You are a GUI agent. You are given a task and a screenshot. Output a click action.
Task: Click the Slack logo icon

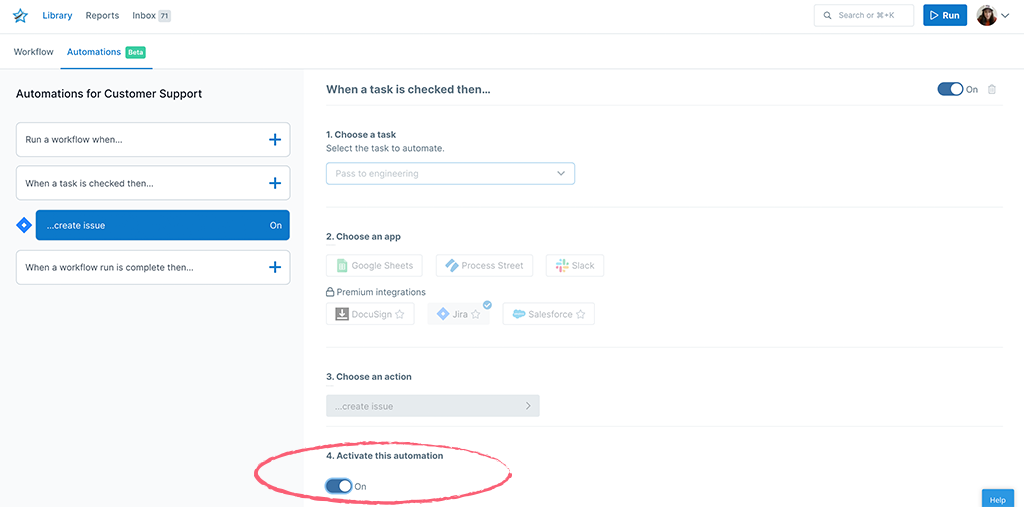[x=562, y=266]
